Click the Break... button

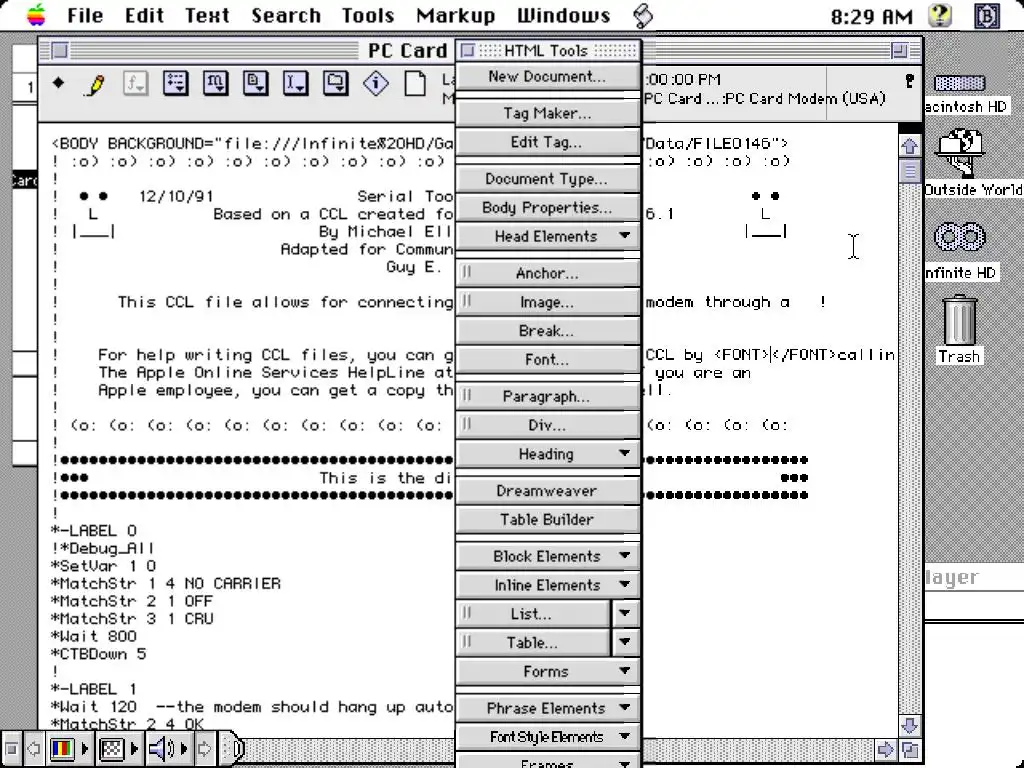(x=547, y=330)
